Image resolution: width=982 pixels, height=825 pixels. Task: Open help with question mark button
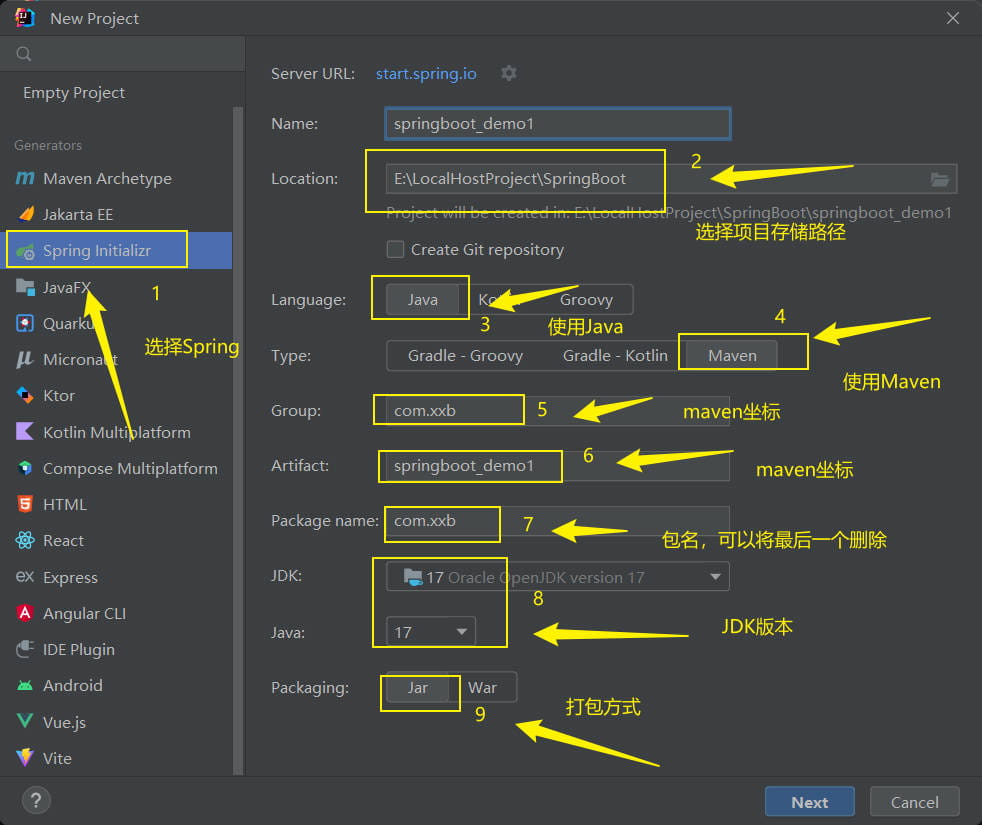36,801
